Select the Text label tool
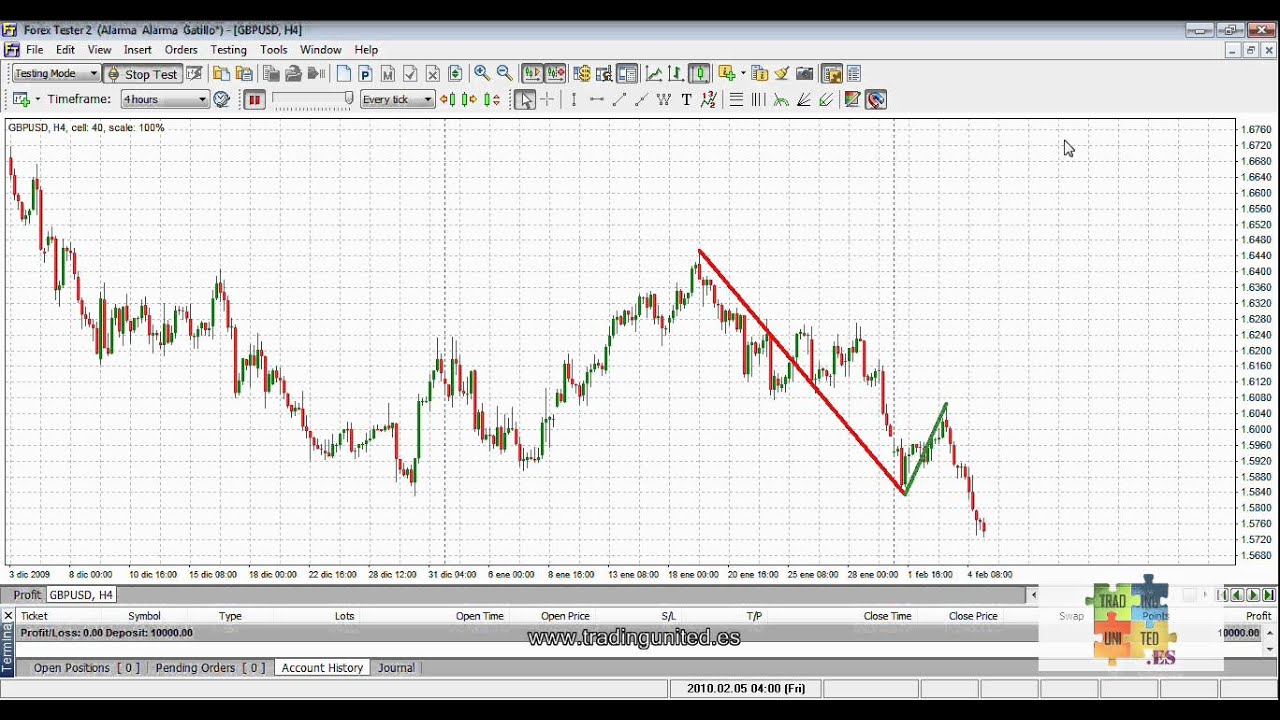Image resolution: width=1280 pixels, height=720 pixels. [x=686, y=99]
